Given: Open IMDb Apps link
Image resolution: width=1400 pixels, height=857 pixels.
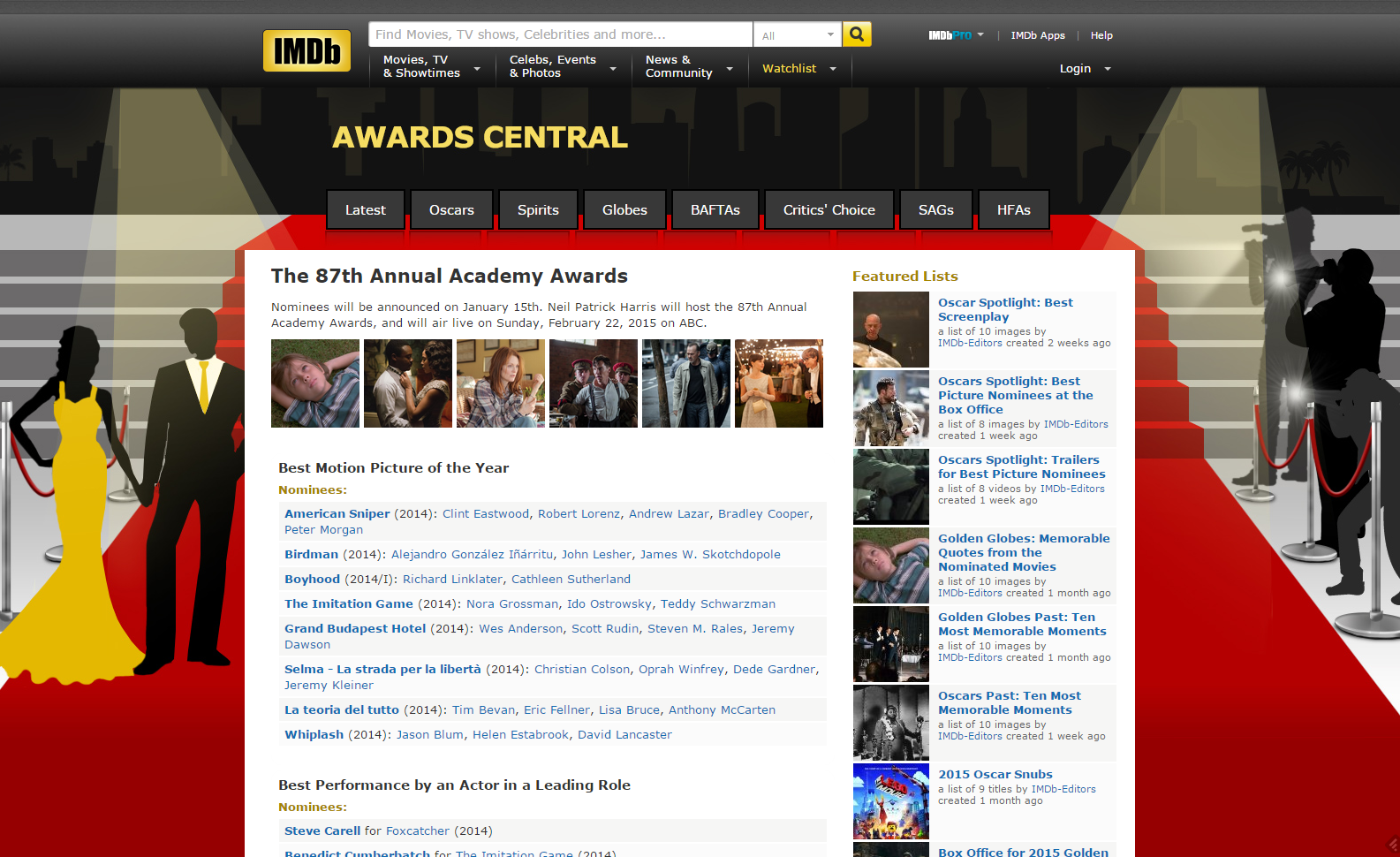Looking at the screenshot, I should 1038,35.
